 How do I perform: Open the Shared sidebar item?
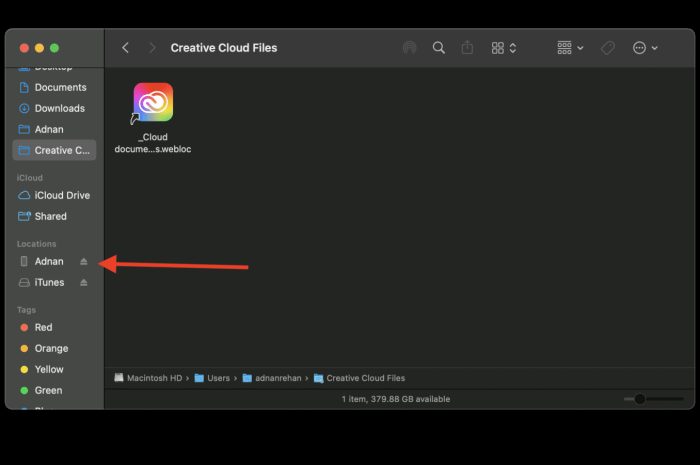tap(54, 216)
